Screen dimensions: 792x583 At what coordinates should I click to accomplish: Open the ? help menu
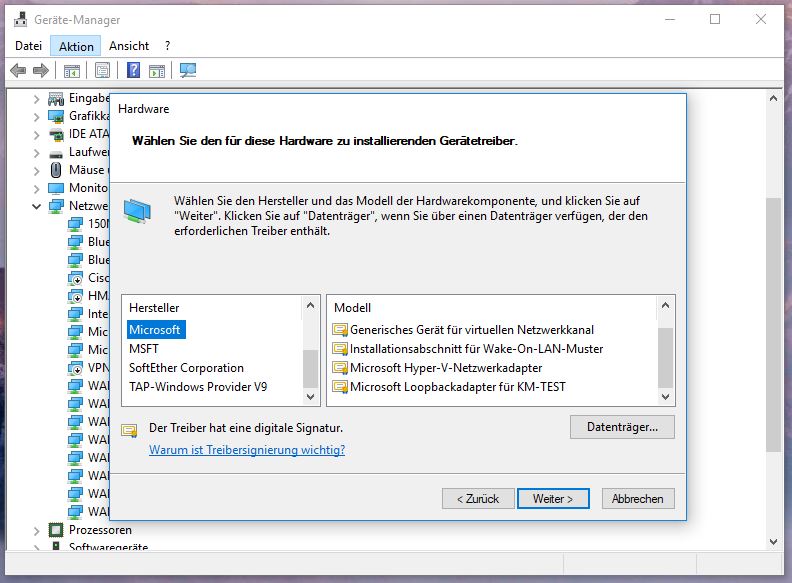coord(167,46)
